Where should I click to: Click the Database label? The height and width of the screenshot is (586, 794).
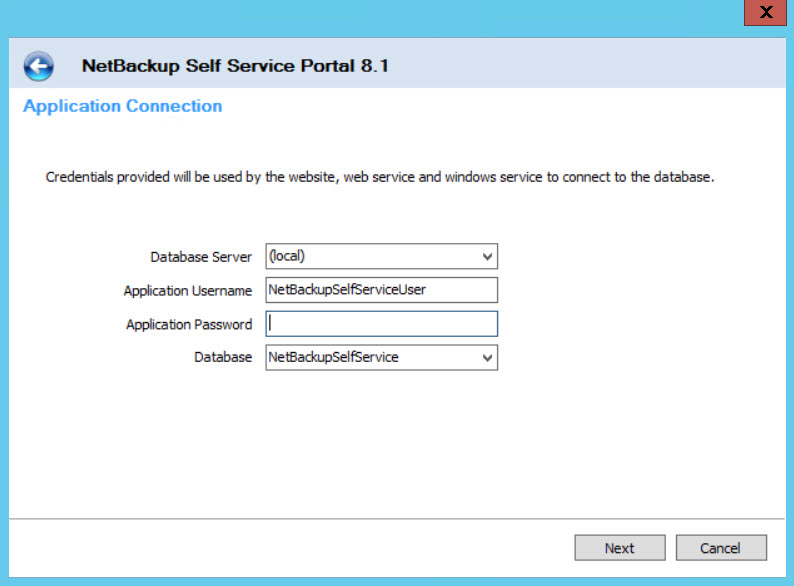click(x=223, y=357)
